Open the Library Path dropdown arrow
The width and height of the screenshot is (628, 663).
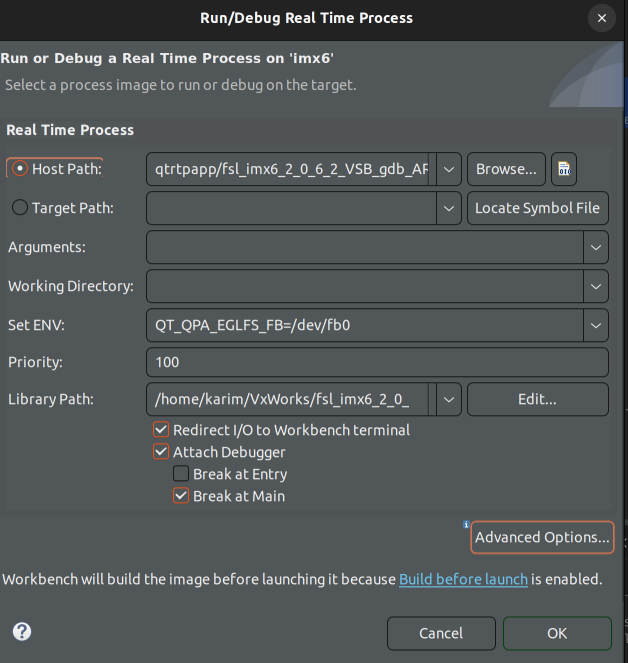coord(449,399)
